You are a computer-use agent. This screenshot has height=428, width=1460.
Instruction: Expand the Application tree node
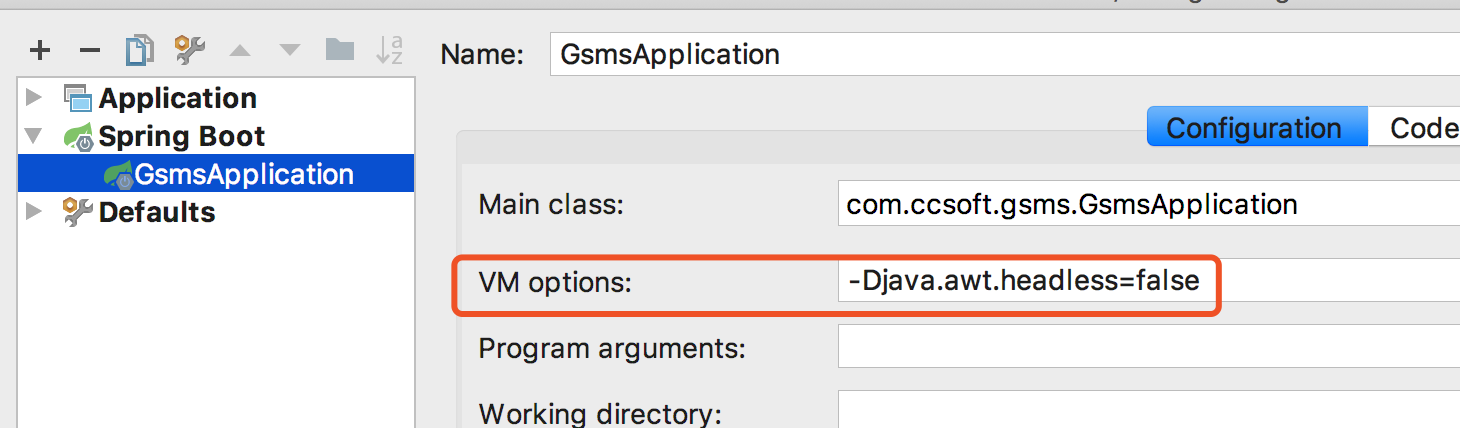34,98
